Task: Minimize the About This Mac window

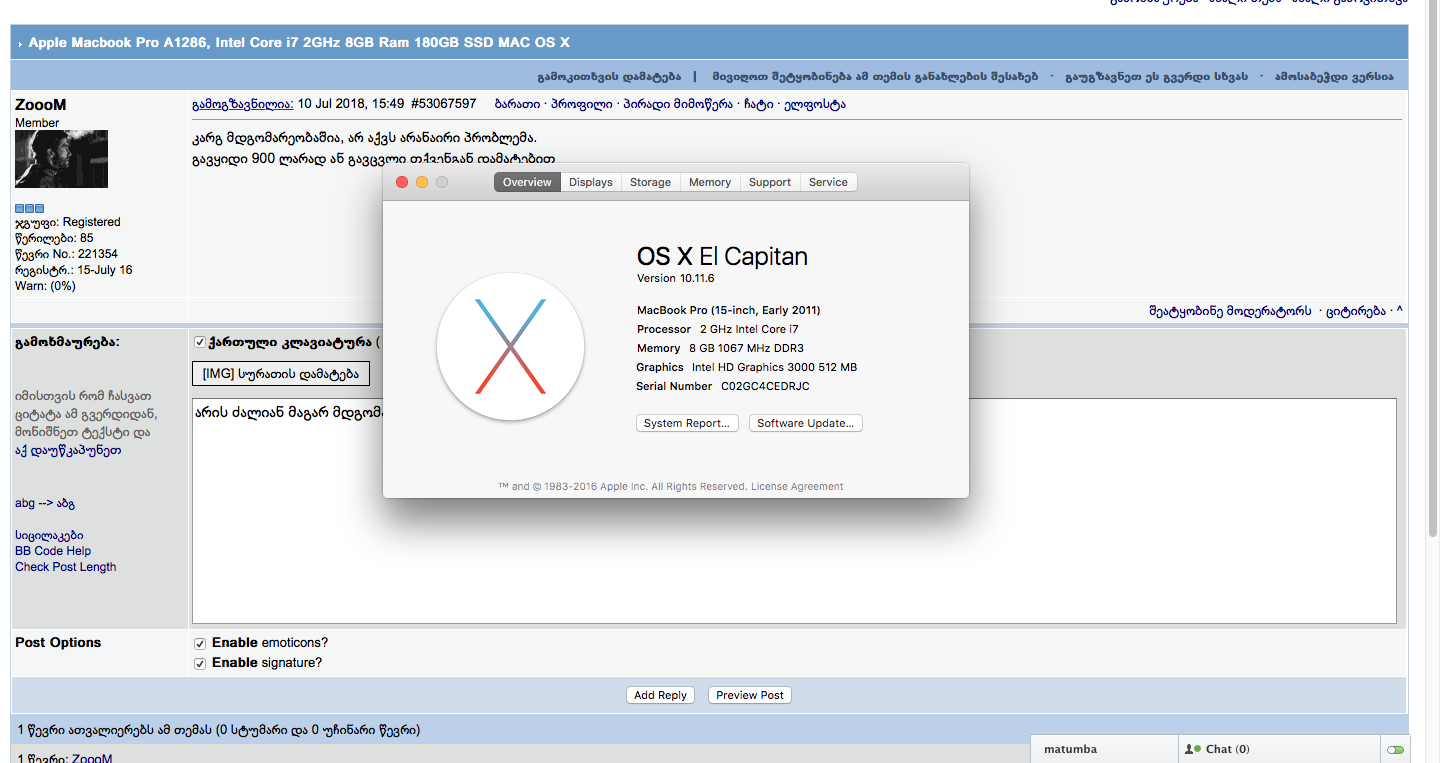Action: pyautogui.click(x=422, y=182)
